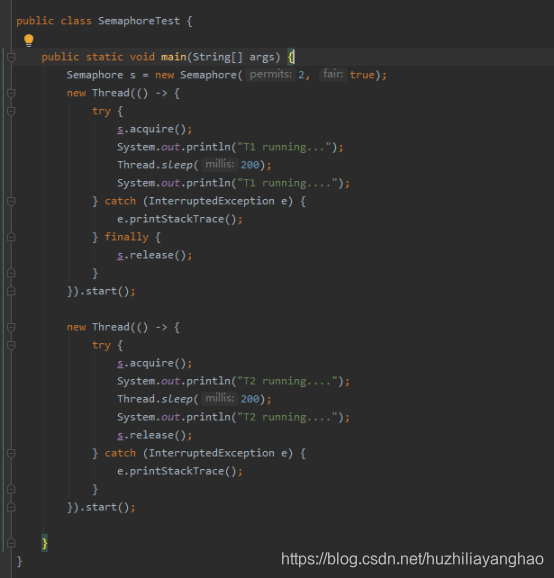The width and height of the screenshot is (554, 578).
Task: Fold the try block above T1 println lines
Action: (x=11, y=111)
